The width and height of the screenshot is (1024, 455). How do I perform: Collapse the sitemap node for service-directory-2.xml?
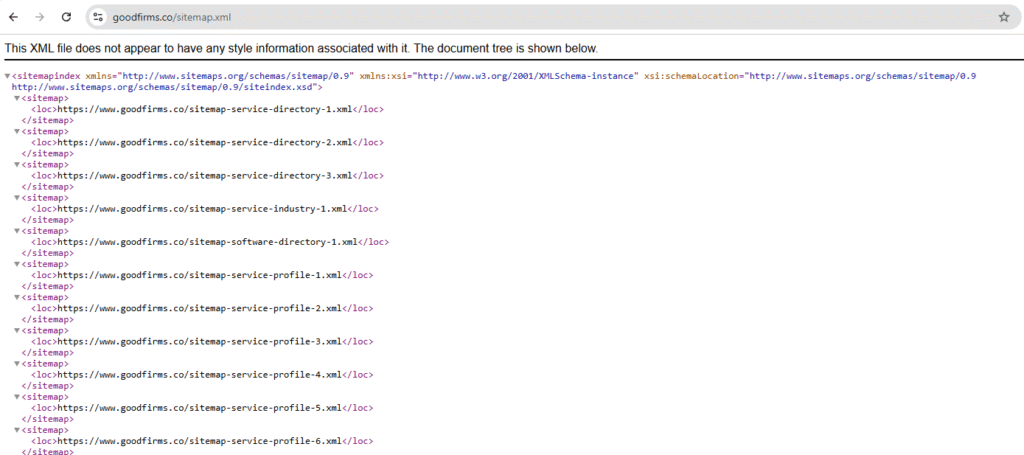[17, 131]
